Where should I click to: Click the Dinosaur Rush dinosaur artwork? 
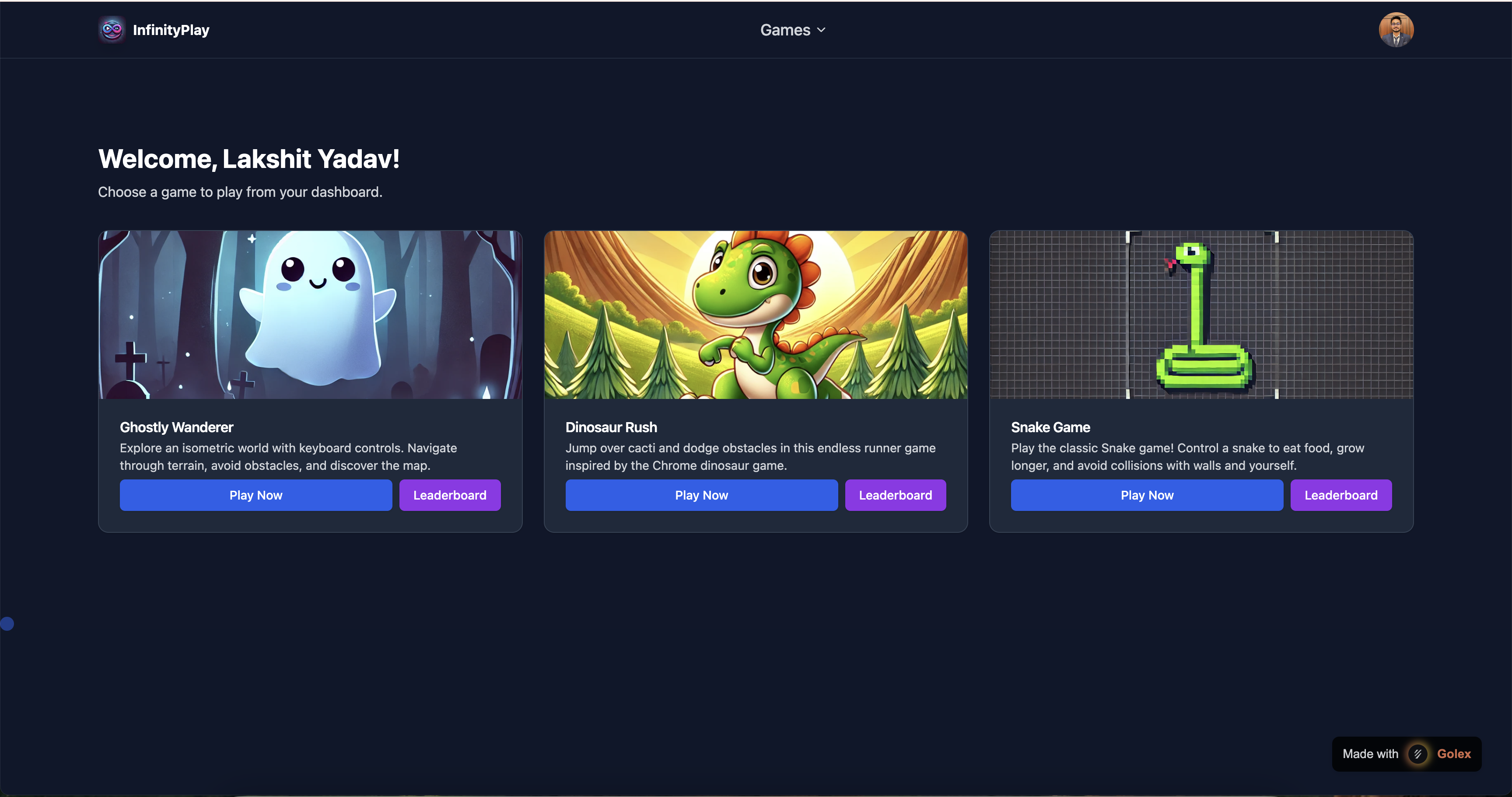[756, 315]
